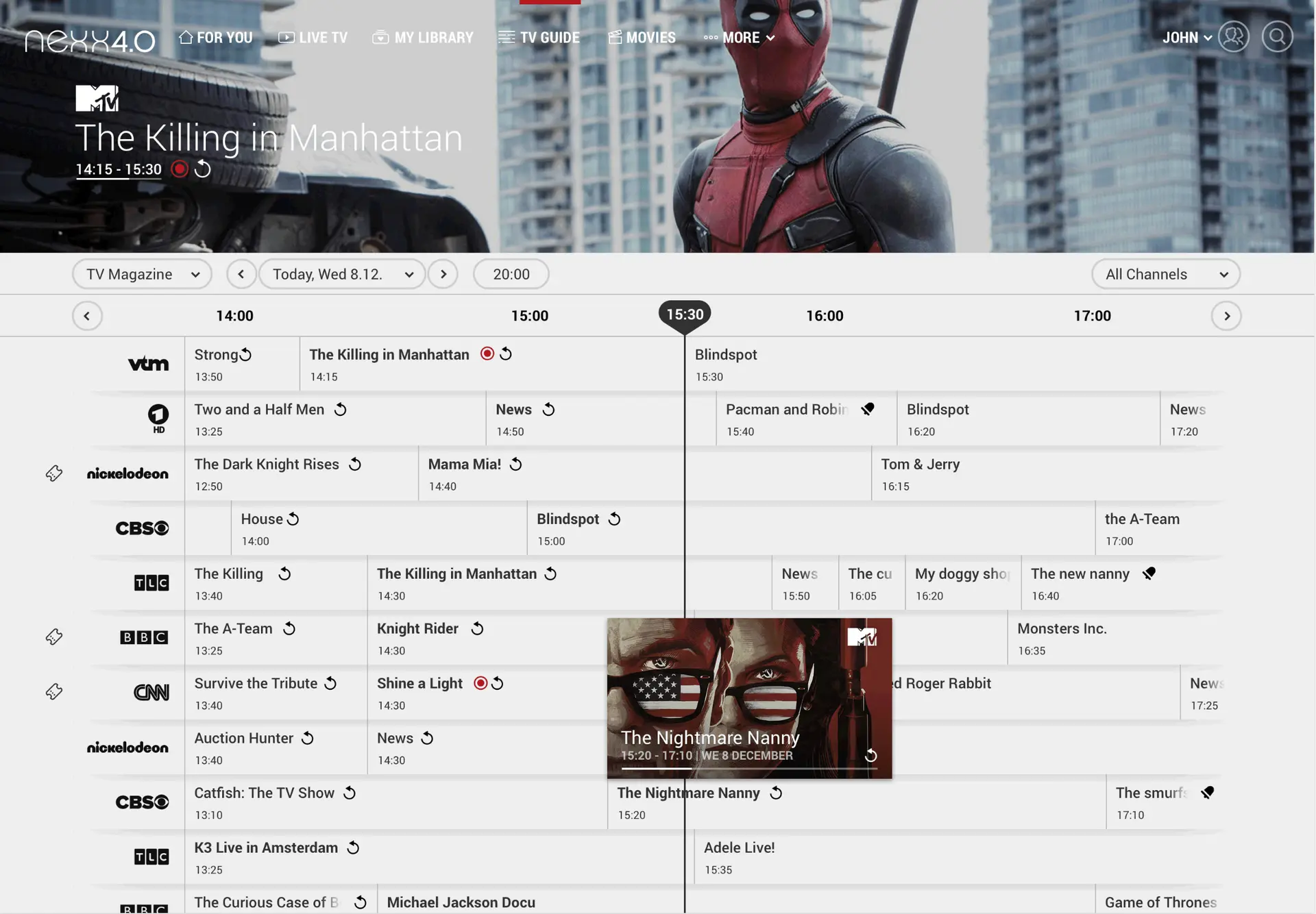Select the BBC channel logo
This screenshot has width=1316, height=914.
144,637
